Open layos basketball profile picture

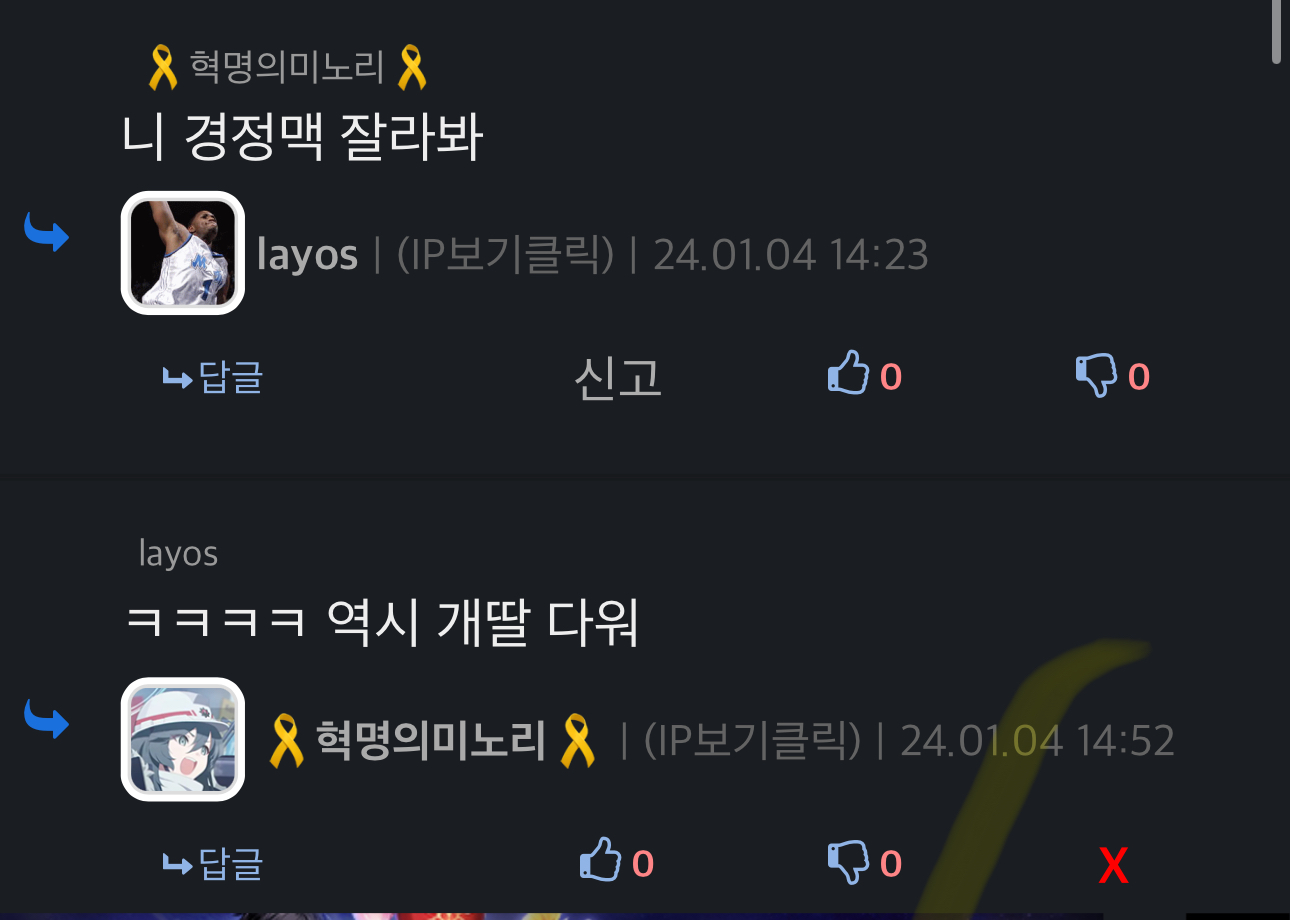[x=183, y=253]
